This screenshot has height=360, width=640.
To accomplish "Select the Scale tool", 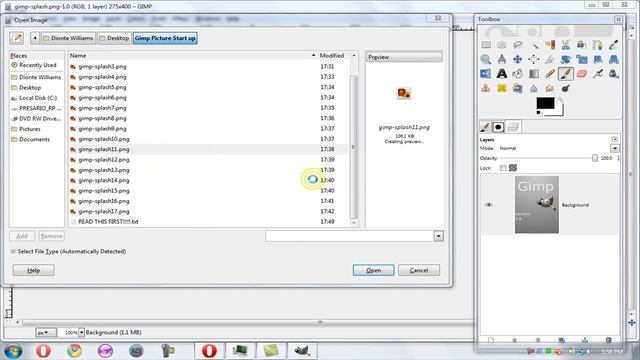I will (x=582, y=60).
